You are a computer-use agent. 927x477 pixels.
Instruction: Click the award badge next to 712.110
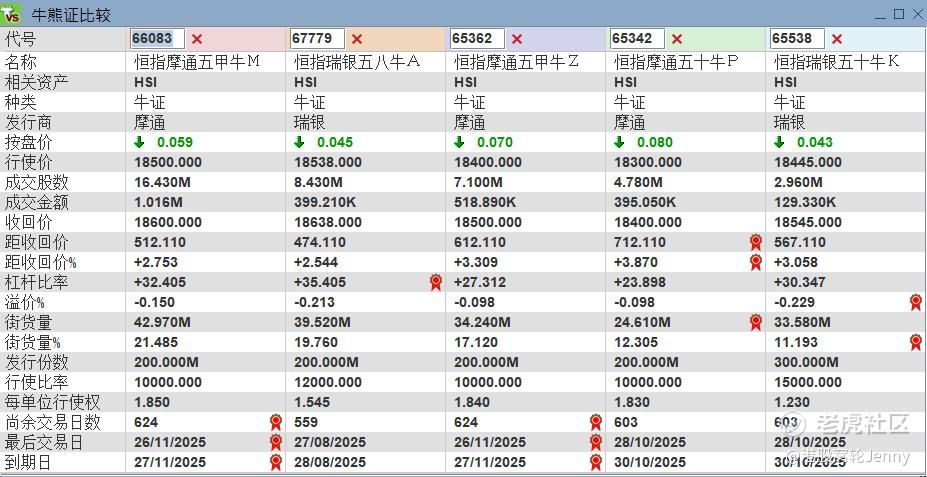pos(755,242)
